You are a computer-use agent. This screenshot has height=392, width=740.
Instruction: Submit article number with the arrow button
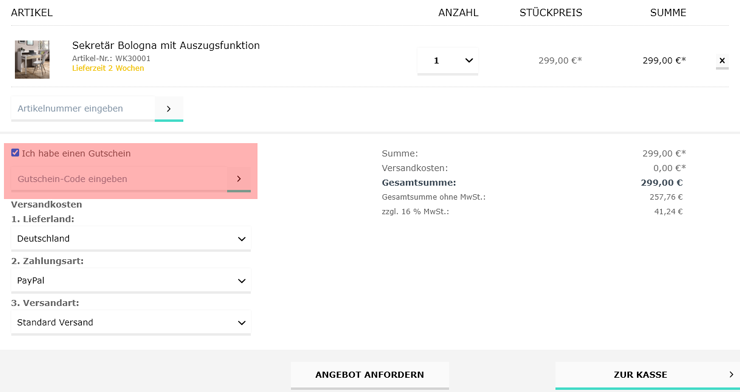coord(169,108)
